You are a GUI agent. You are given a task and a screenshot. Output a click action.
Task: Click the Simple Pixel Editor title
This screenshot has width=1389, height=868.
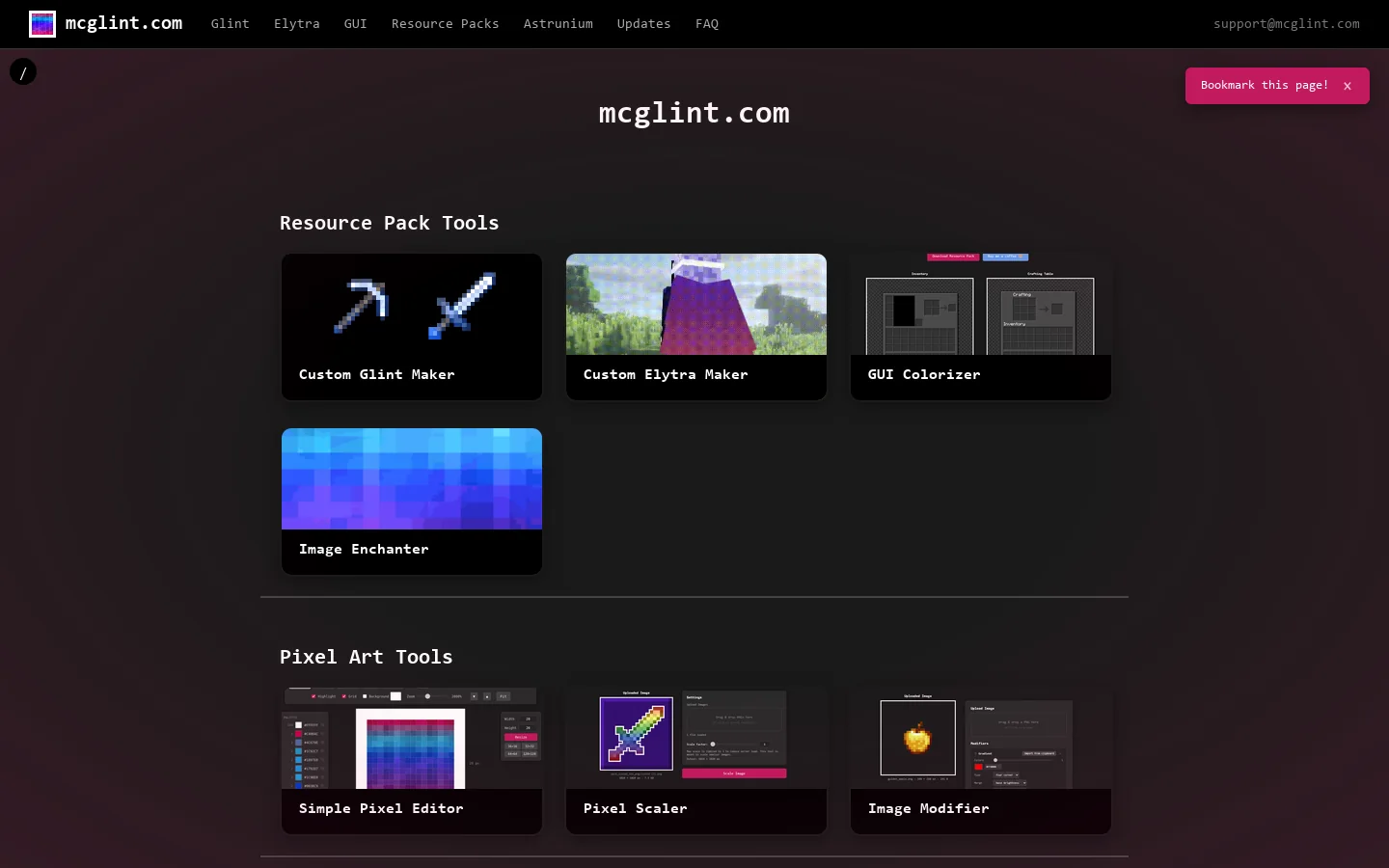pyautogui.click(x=381, y=809)
